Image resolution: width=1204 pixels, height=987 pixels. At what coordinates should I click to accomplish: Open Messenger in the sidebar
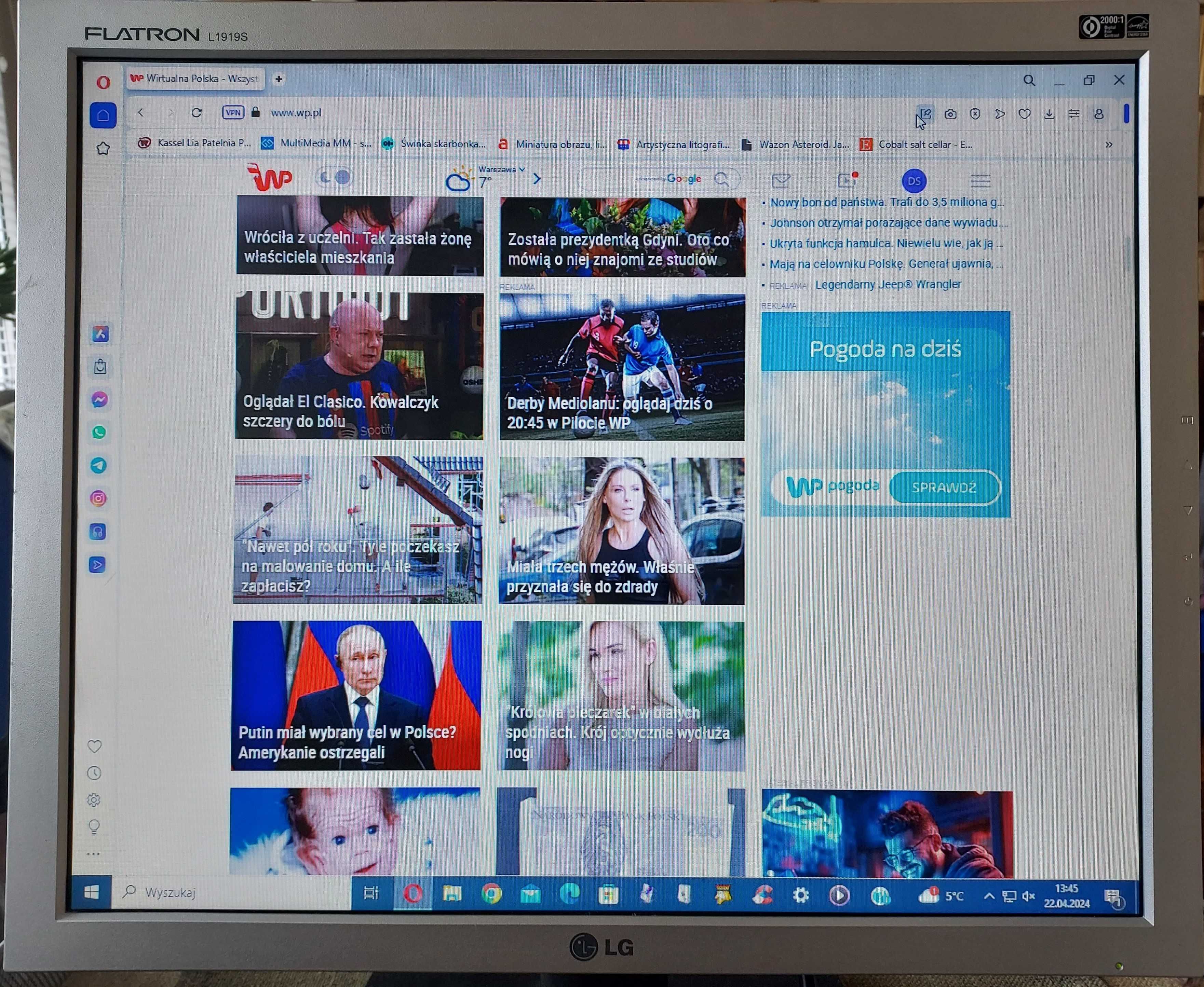pyautogui.click(x=99, y=400)
